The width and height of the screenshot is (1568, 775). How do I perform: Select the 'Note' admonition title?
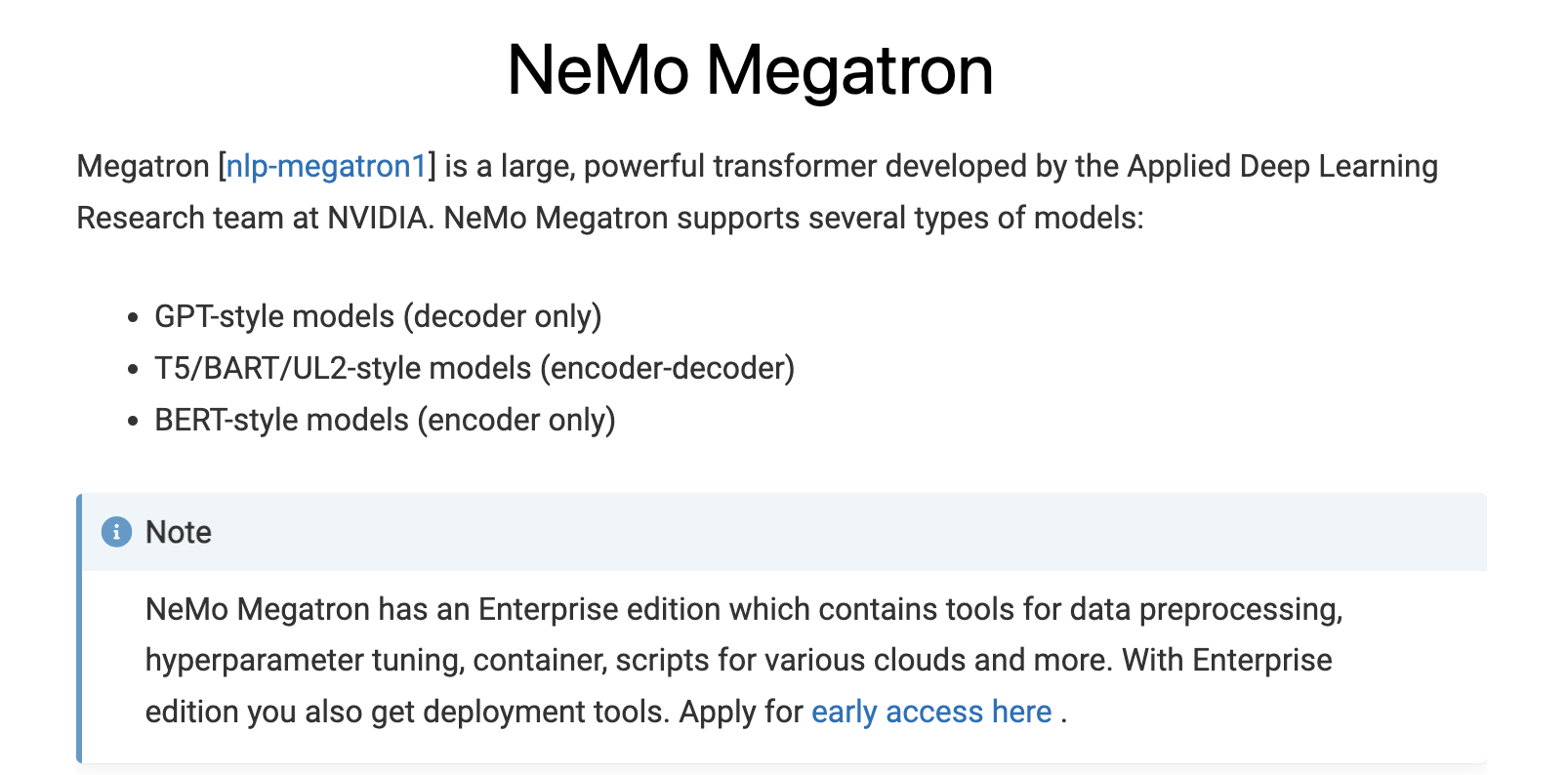click(179, 532)
